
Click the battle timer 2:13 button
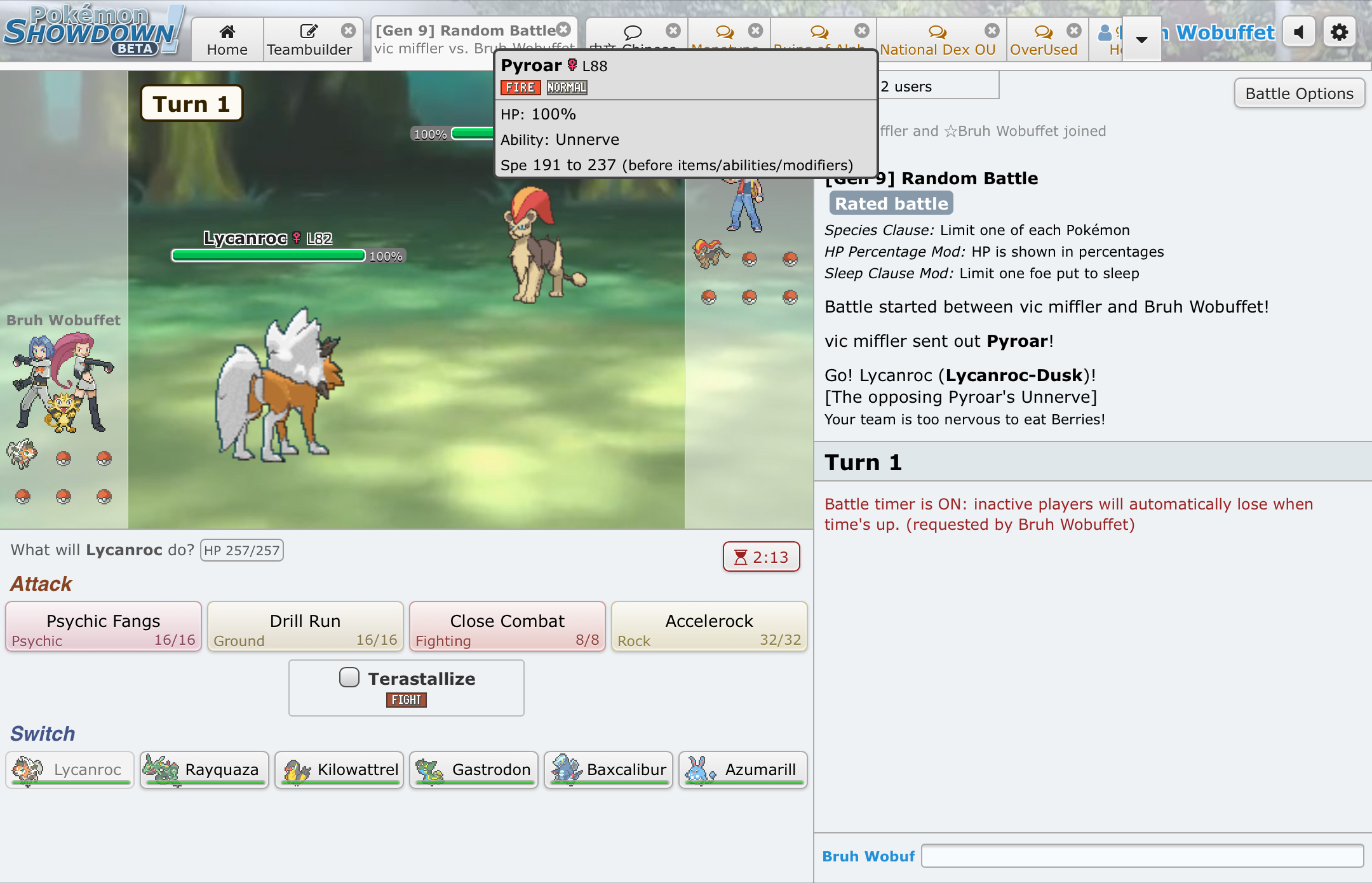(761, 557)
